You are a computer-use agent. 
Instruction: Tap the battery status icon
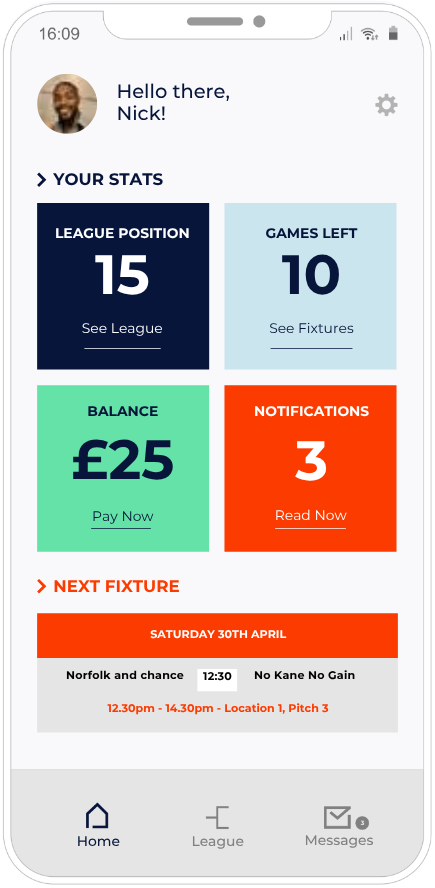click(393, 34)
